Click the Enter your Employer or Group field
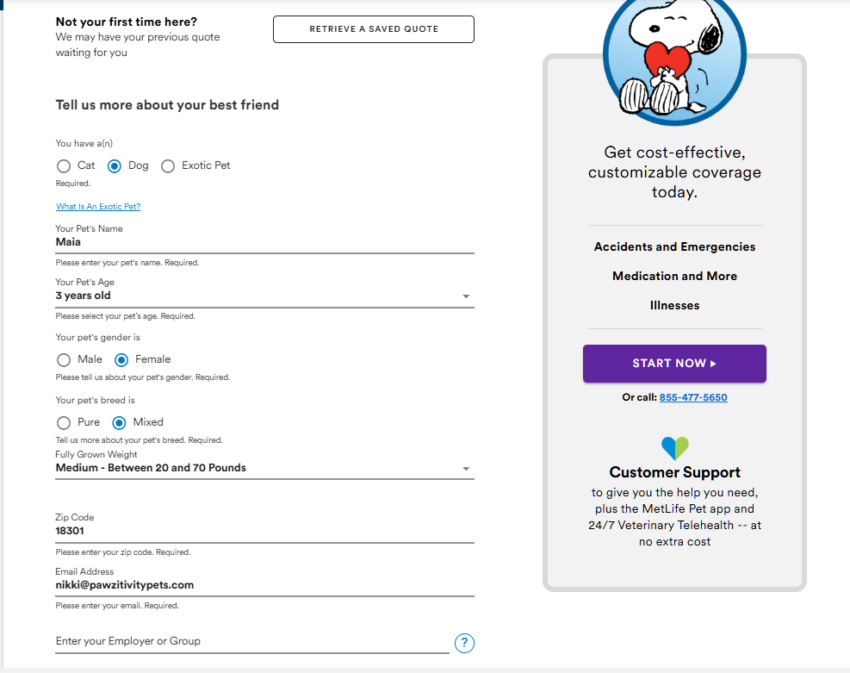This screenshot has width=850, height=673. click(252, 641)
